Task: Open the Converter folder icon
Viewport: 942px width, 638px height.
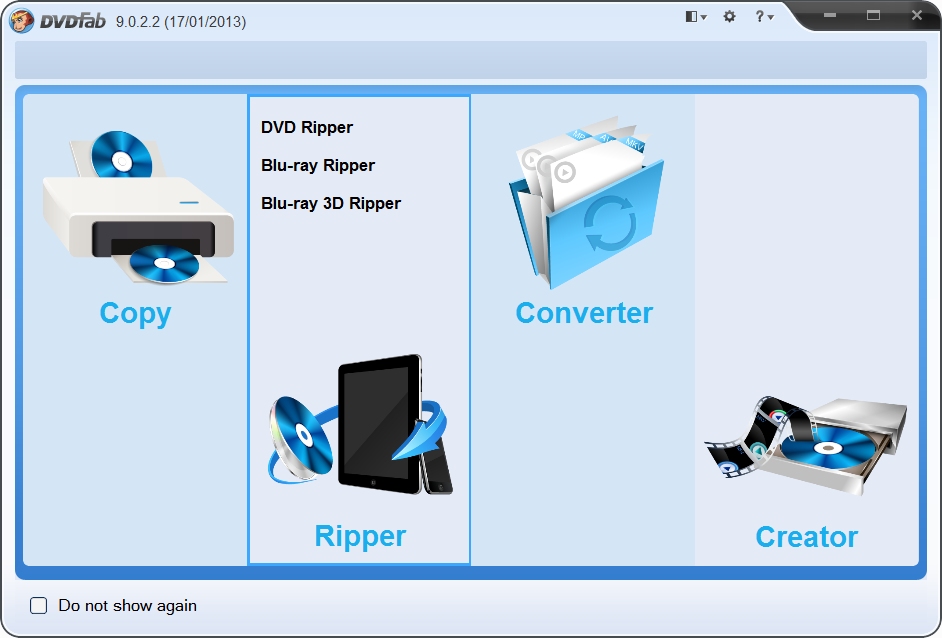Action: coord(586,202)
